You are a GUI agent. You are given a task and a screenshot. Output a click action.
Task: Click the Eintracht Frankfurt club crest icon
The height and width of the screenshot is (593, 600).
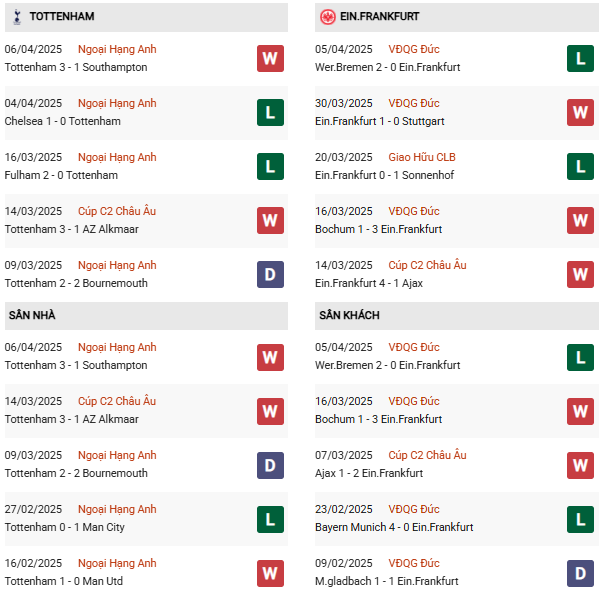click(x=327, y=17)
